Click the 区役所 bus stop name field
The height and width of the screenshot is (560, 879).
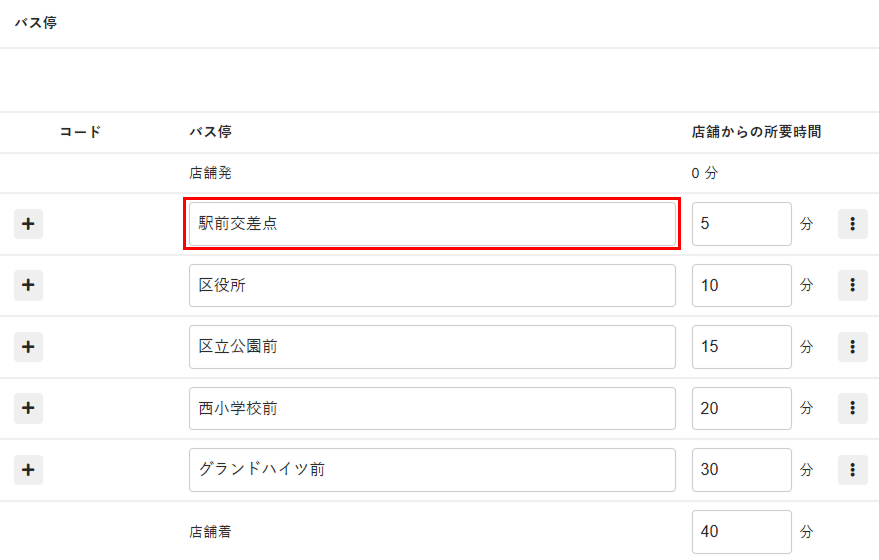point(432,285)
